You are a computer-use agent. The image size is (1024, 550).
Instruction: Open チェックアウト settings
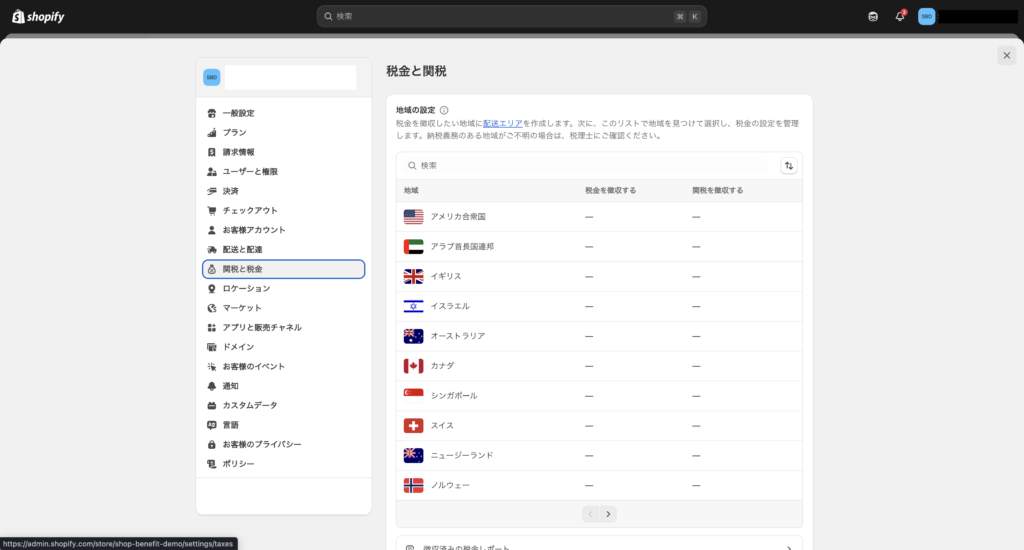[283, 210]
